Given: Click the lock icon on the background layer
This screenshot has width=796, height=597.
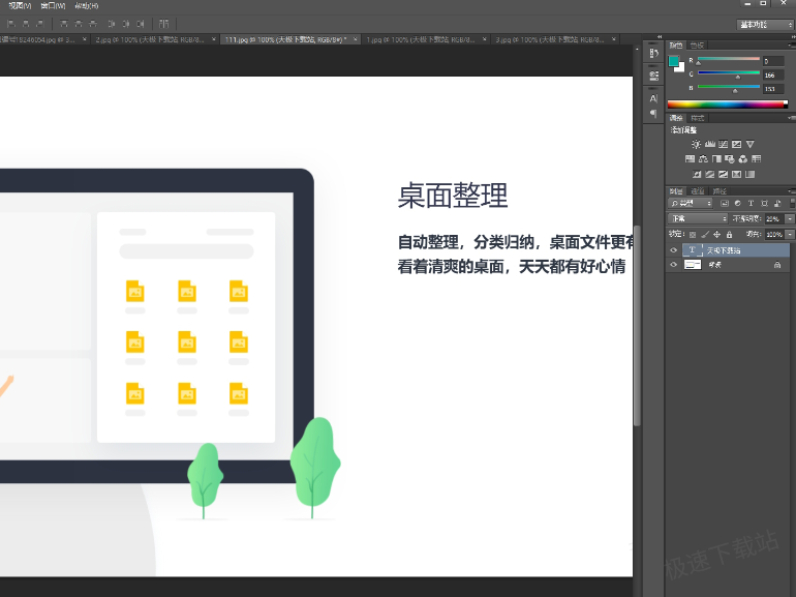Looking at the screenshot, I should 777,264.
